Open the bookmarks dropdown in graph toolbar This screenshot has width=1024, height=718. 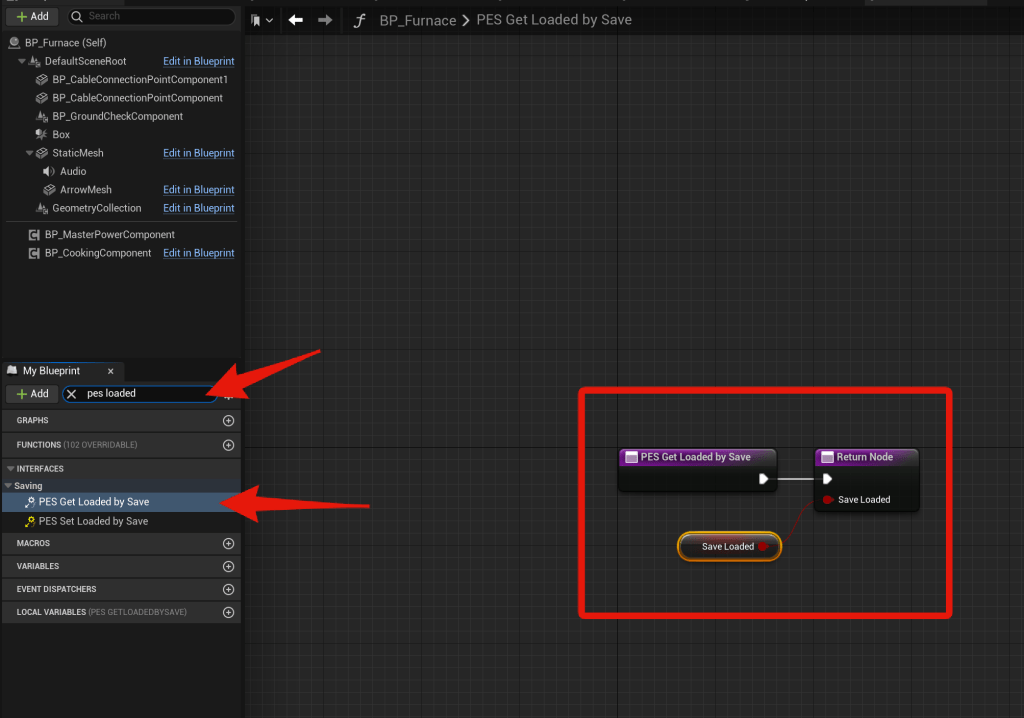262,20
